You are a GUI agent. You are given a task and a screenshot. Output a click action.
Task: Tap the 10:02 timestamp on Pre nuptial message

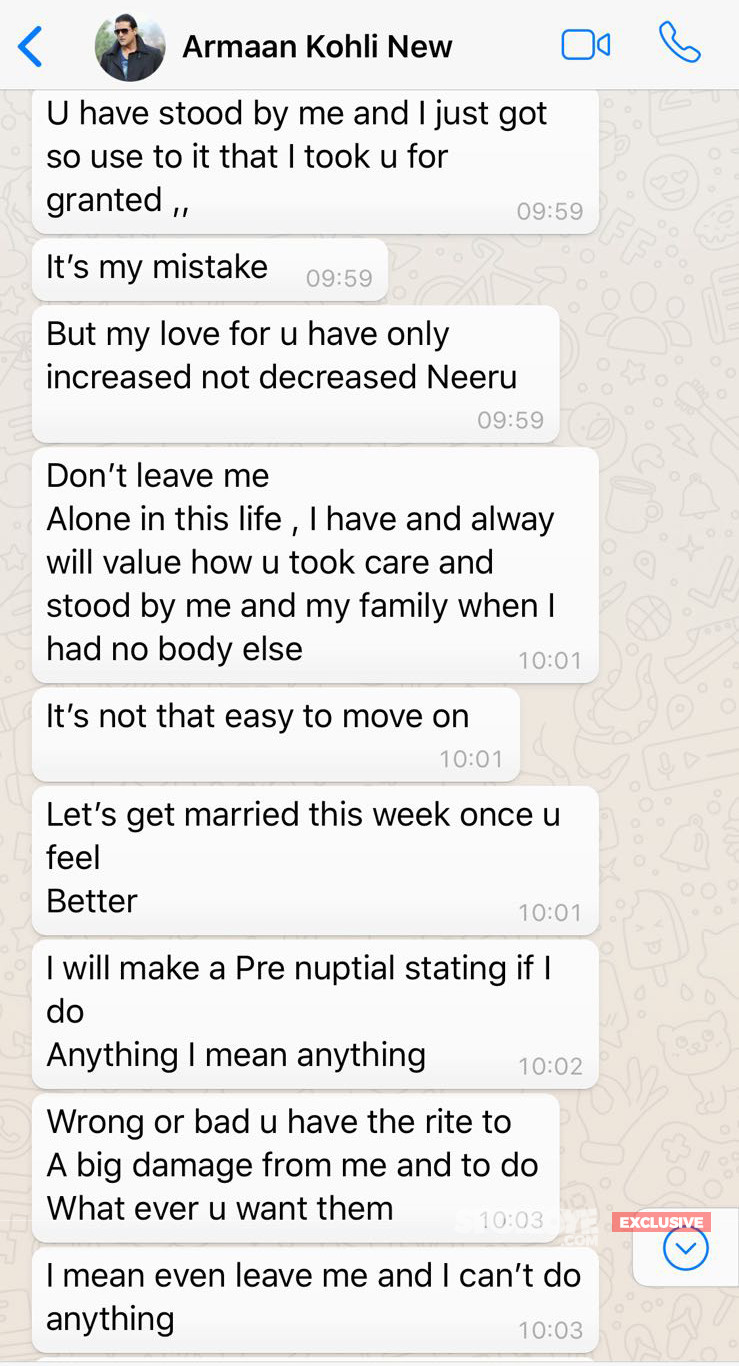coord(550,1067)
